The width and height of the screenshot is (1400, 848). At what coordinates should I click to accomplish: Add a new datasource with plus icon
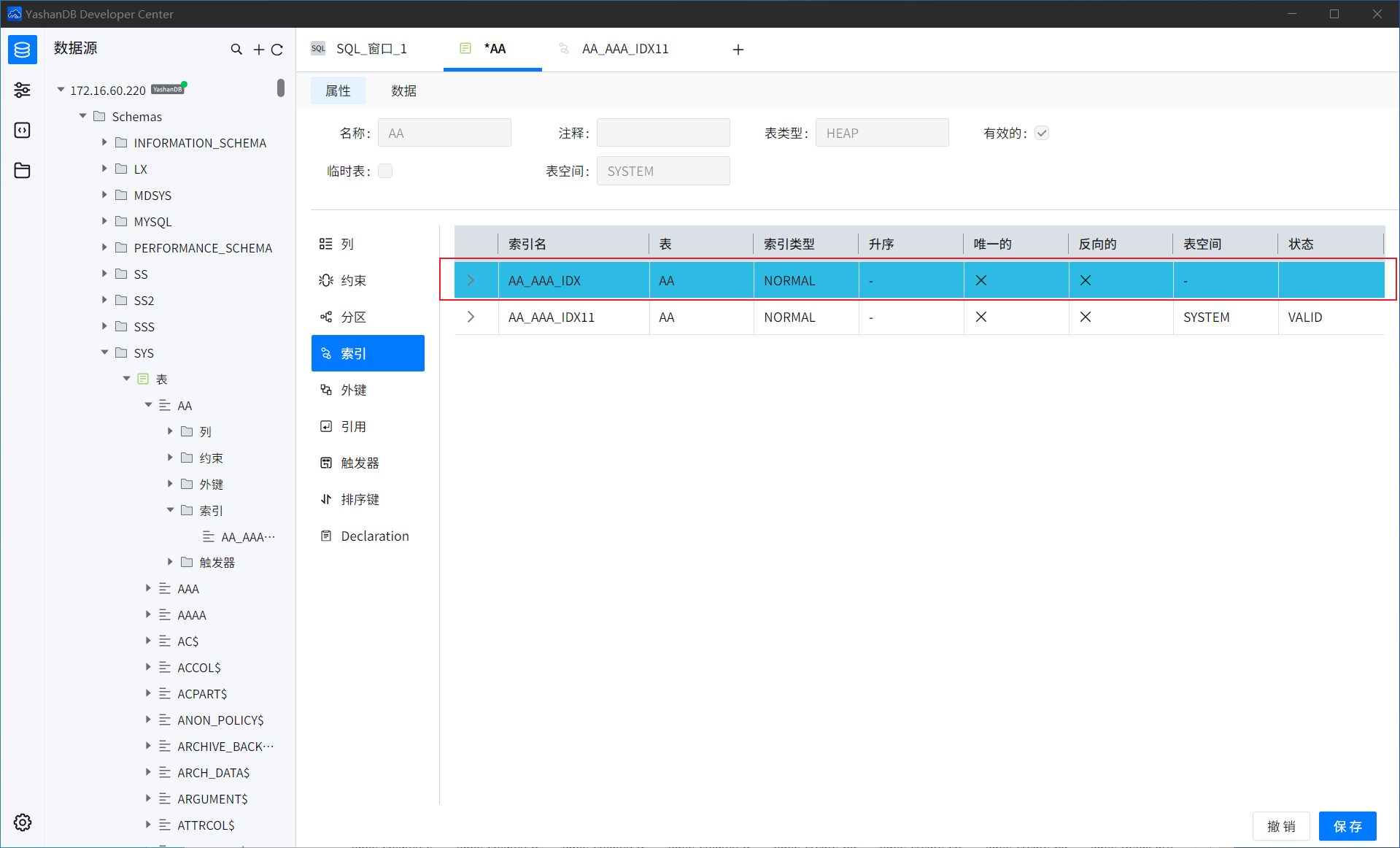pyautogui.click(x=258, y=50)
